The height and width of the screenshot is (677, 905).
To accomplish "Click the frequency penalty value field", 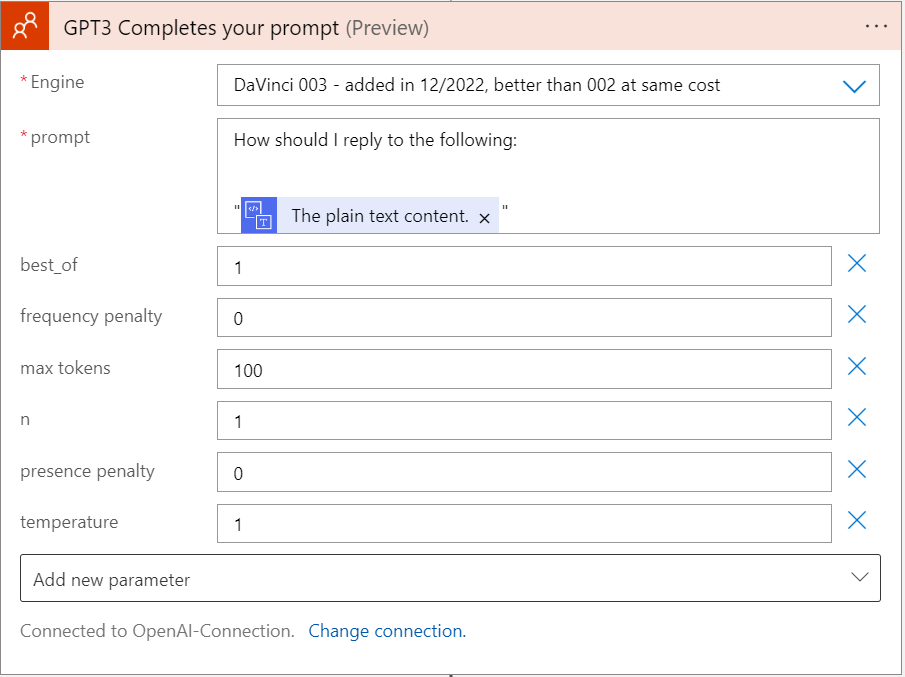I will pos(524,317).
